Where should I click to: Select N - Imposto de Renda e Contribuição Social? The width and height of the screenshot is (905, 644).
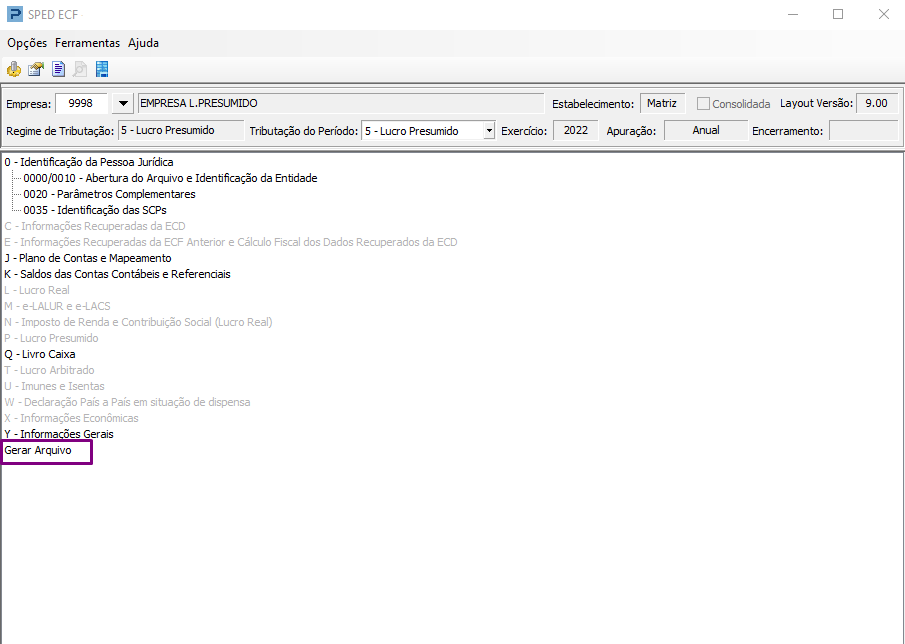click(x=138, y=322)
